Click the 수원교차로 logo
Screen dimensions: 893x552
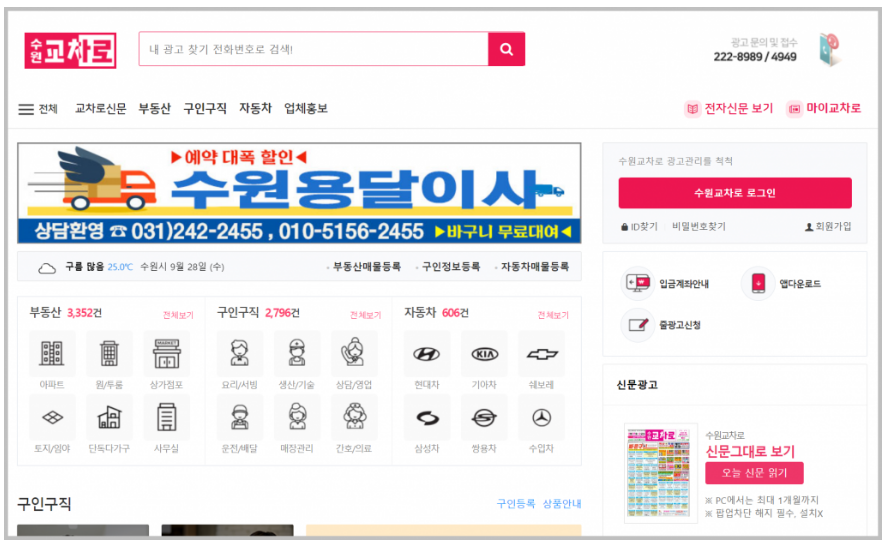71,51
